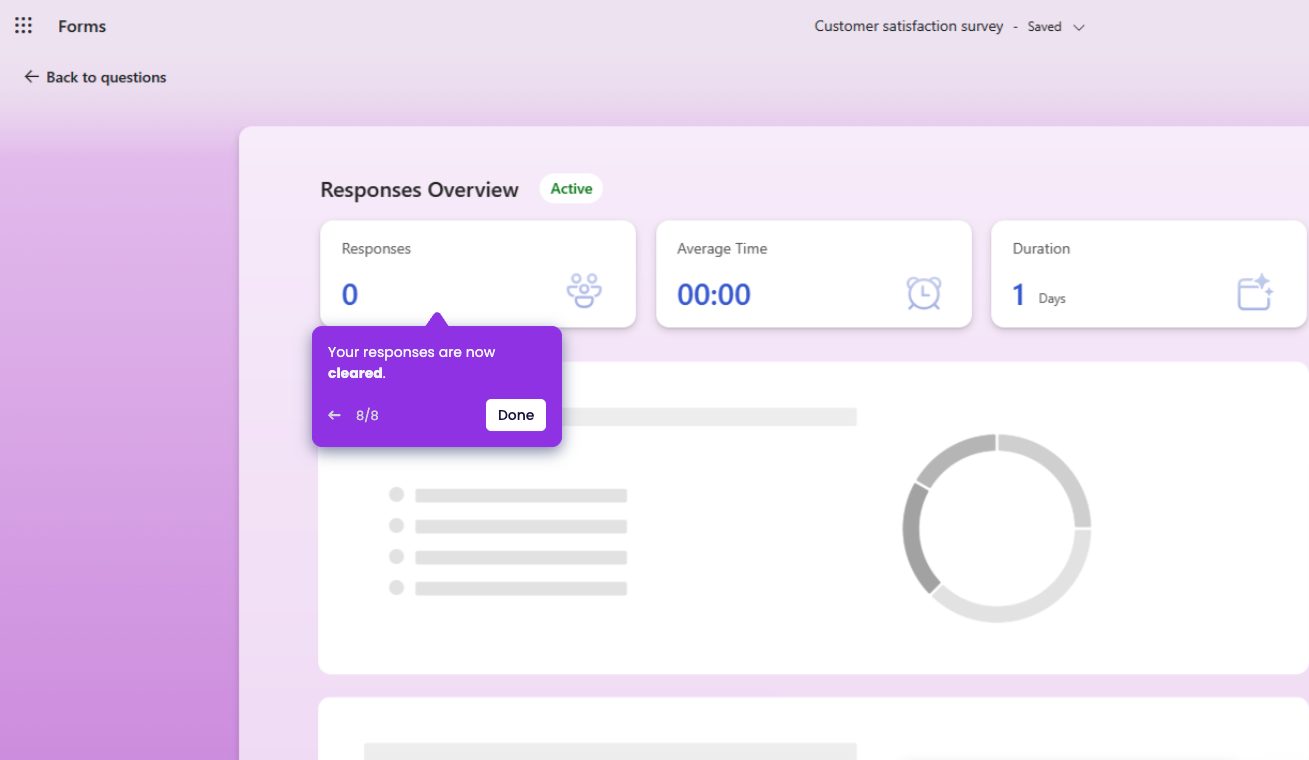
Task: Click the 8/8 step counter
Action: pos(367,415)
